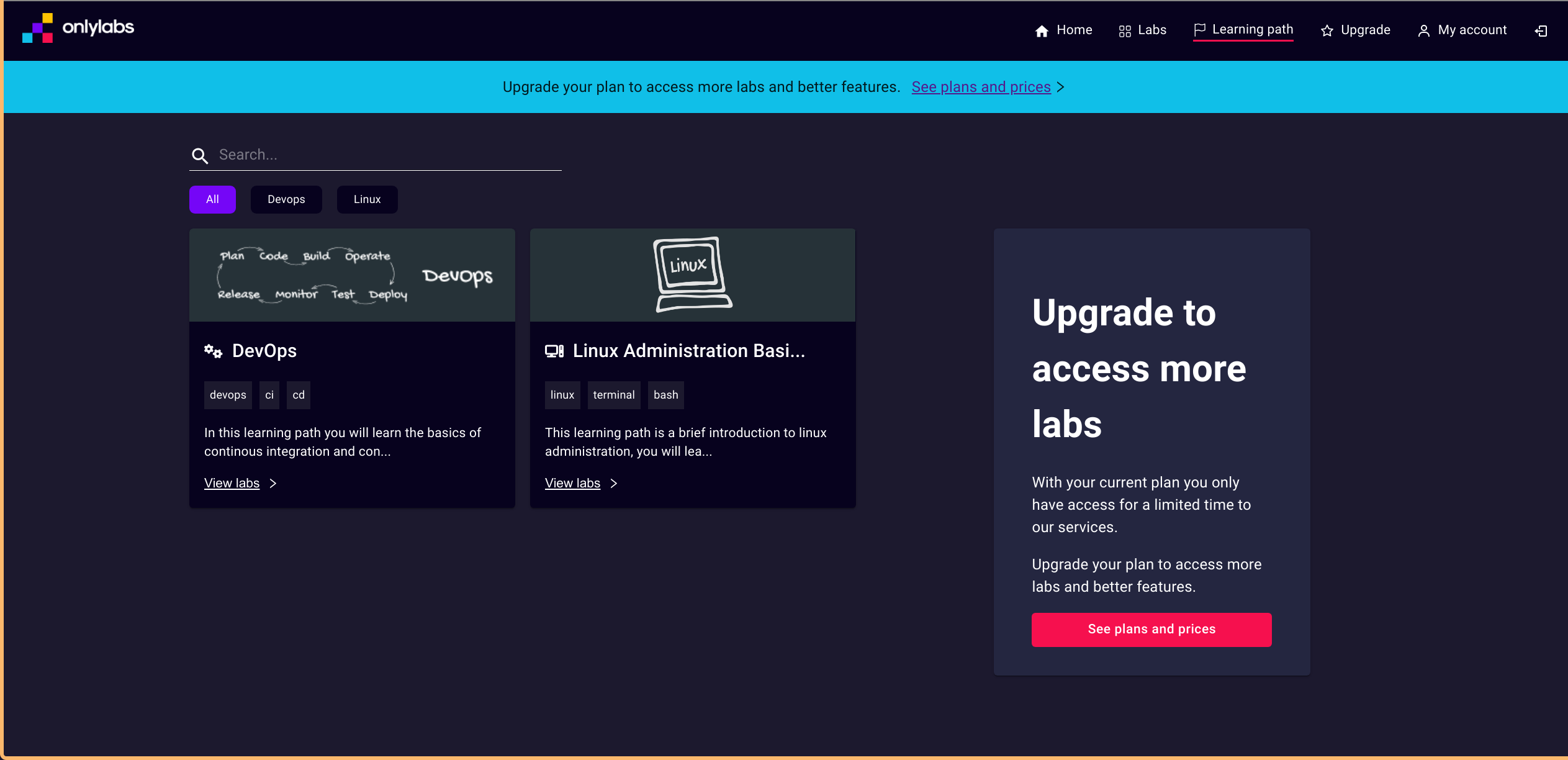Viewport: 1568px width, 760px height.
Task: Click chevron after banner plans link
Action: tap(1060, 87)
